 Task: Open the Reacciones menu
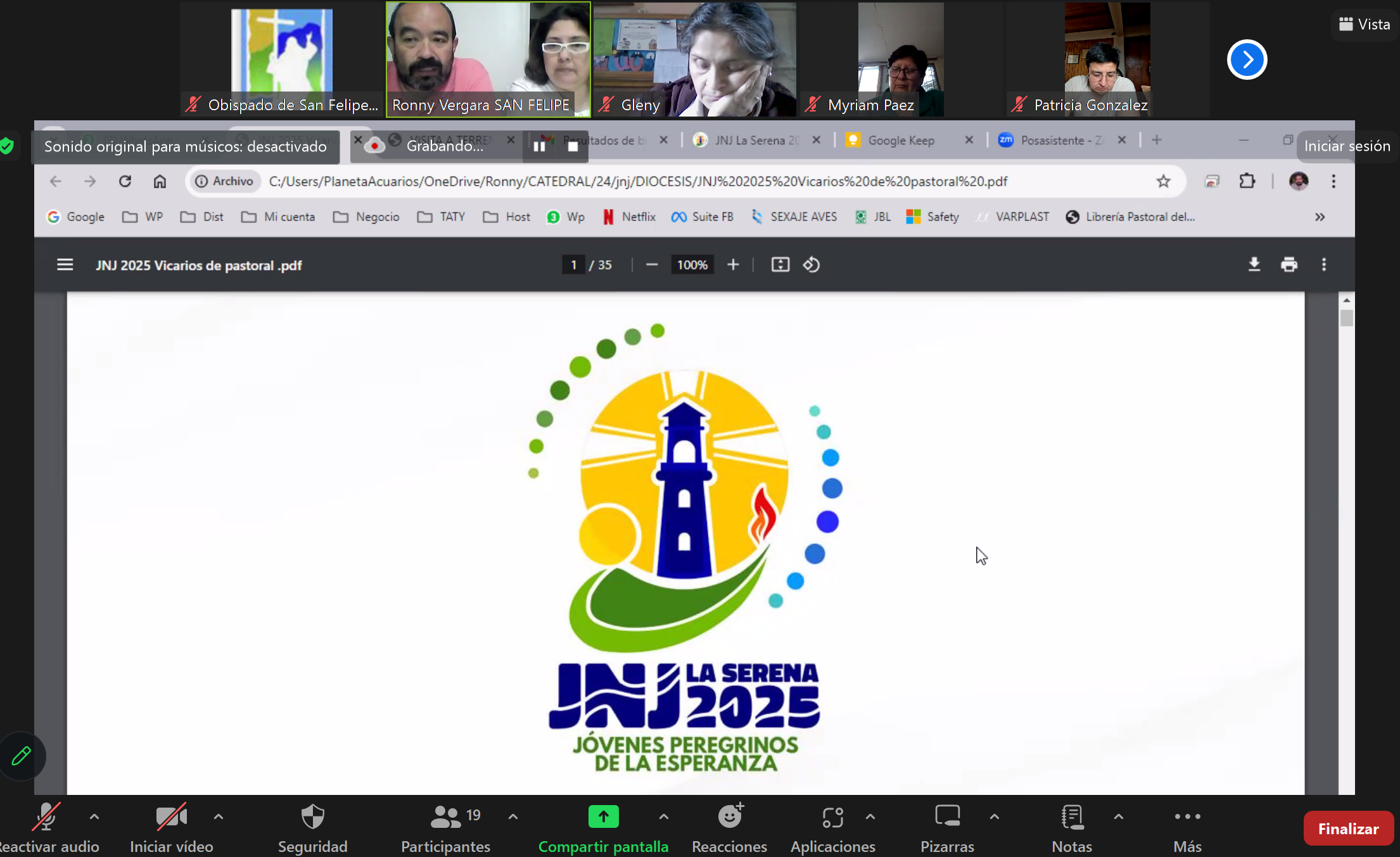coord(730,828)
